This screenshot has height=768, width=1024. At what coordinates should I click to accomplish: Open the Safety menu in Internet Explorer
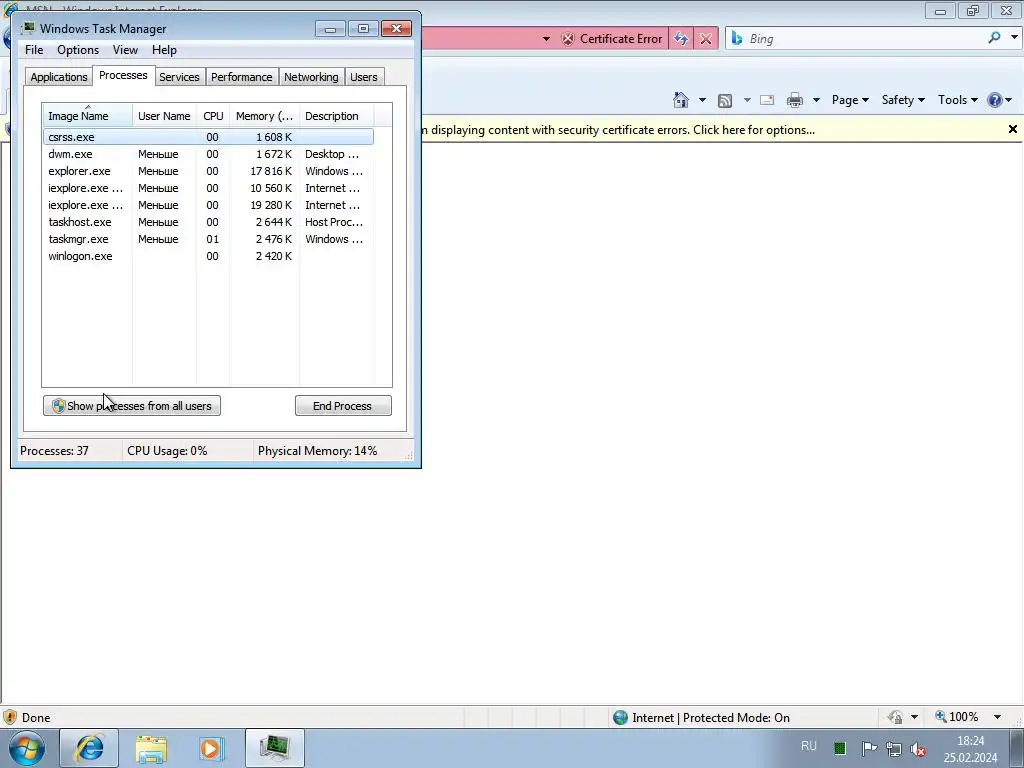[903, 100]
